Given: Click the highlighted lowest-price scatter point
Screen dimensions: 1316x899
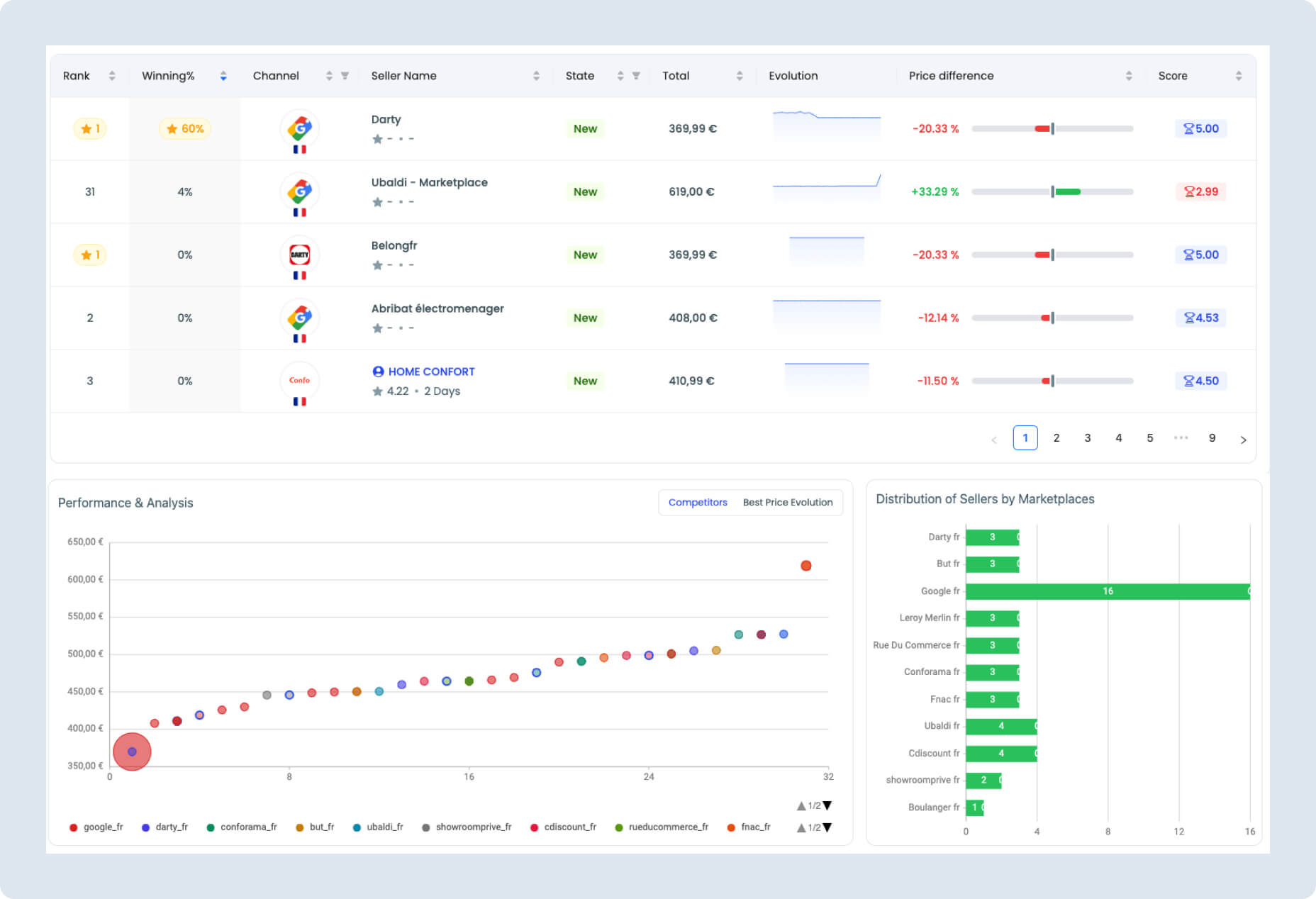Looking at the screenshot, I should pyautogui.click(x=132, y=752).
